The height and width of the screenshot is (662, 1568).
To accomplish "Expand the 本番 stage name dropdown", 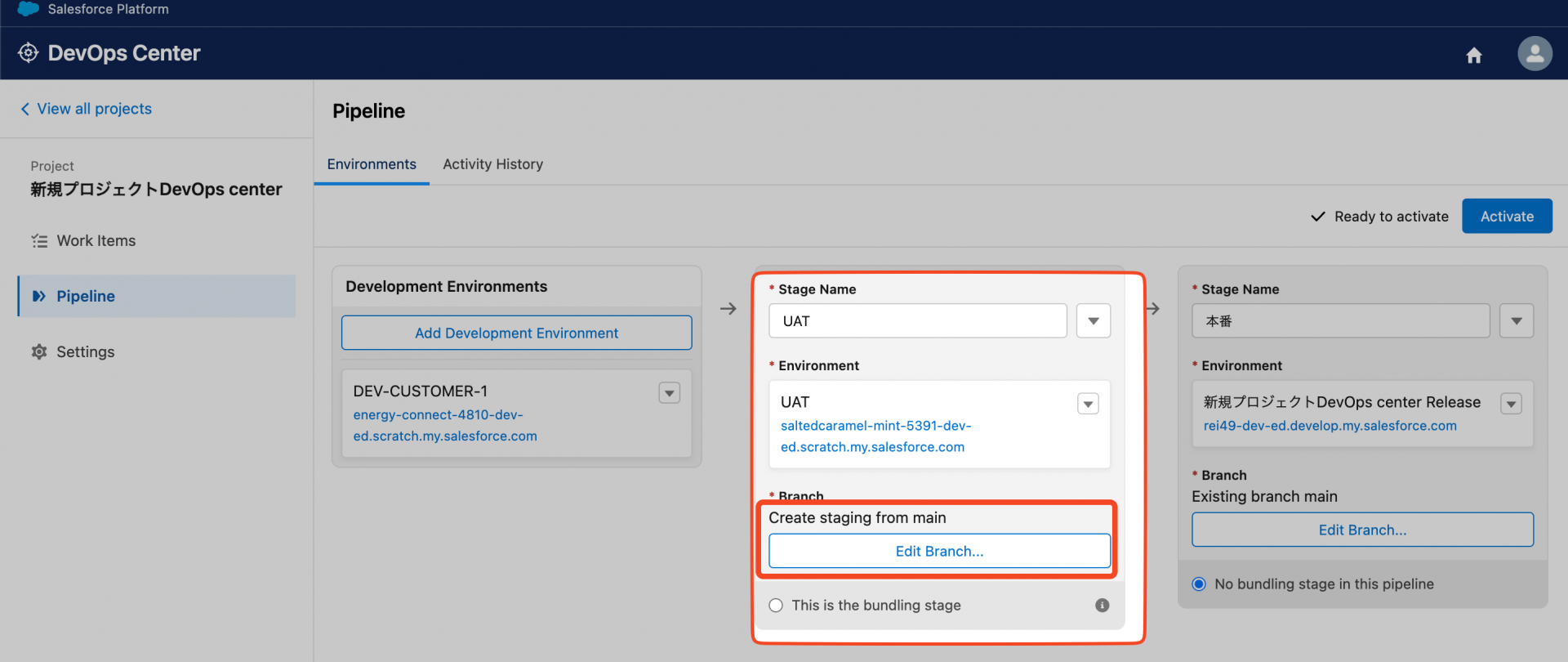I will [x=1517, y=321].
